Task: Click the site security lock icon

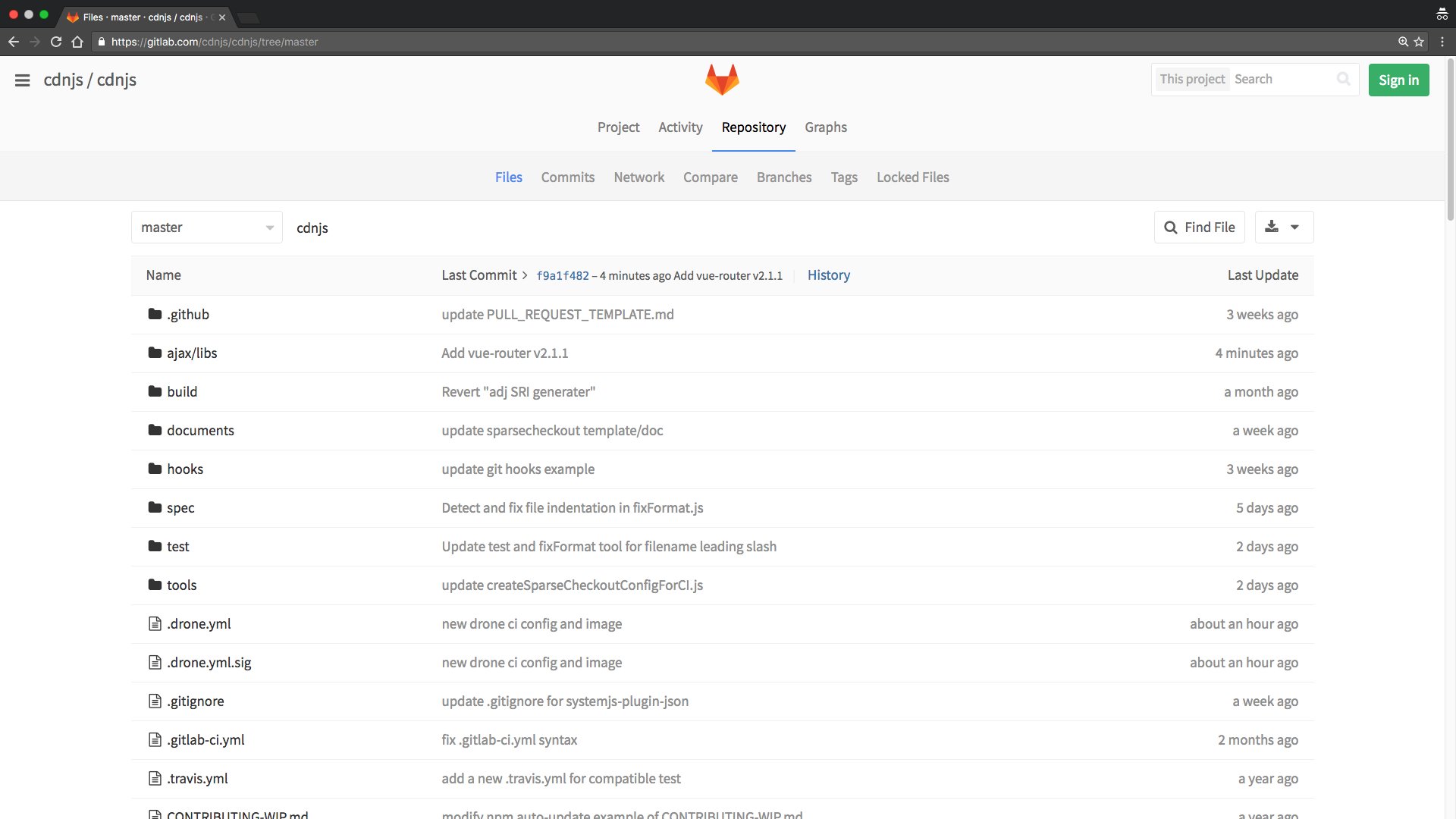Action: coord(101,42)
